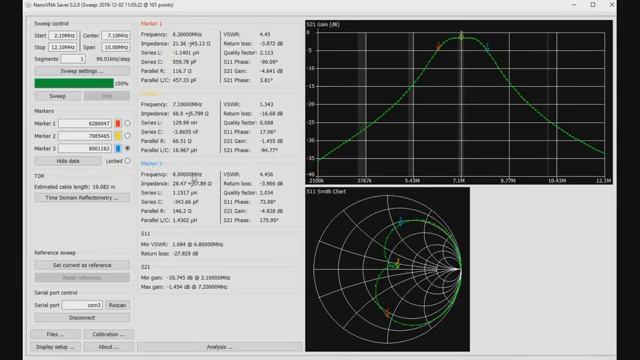Click the greyed Stop sweep button

pyautogui.click(x=107, y=96)
